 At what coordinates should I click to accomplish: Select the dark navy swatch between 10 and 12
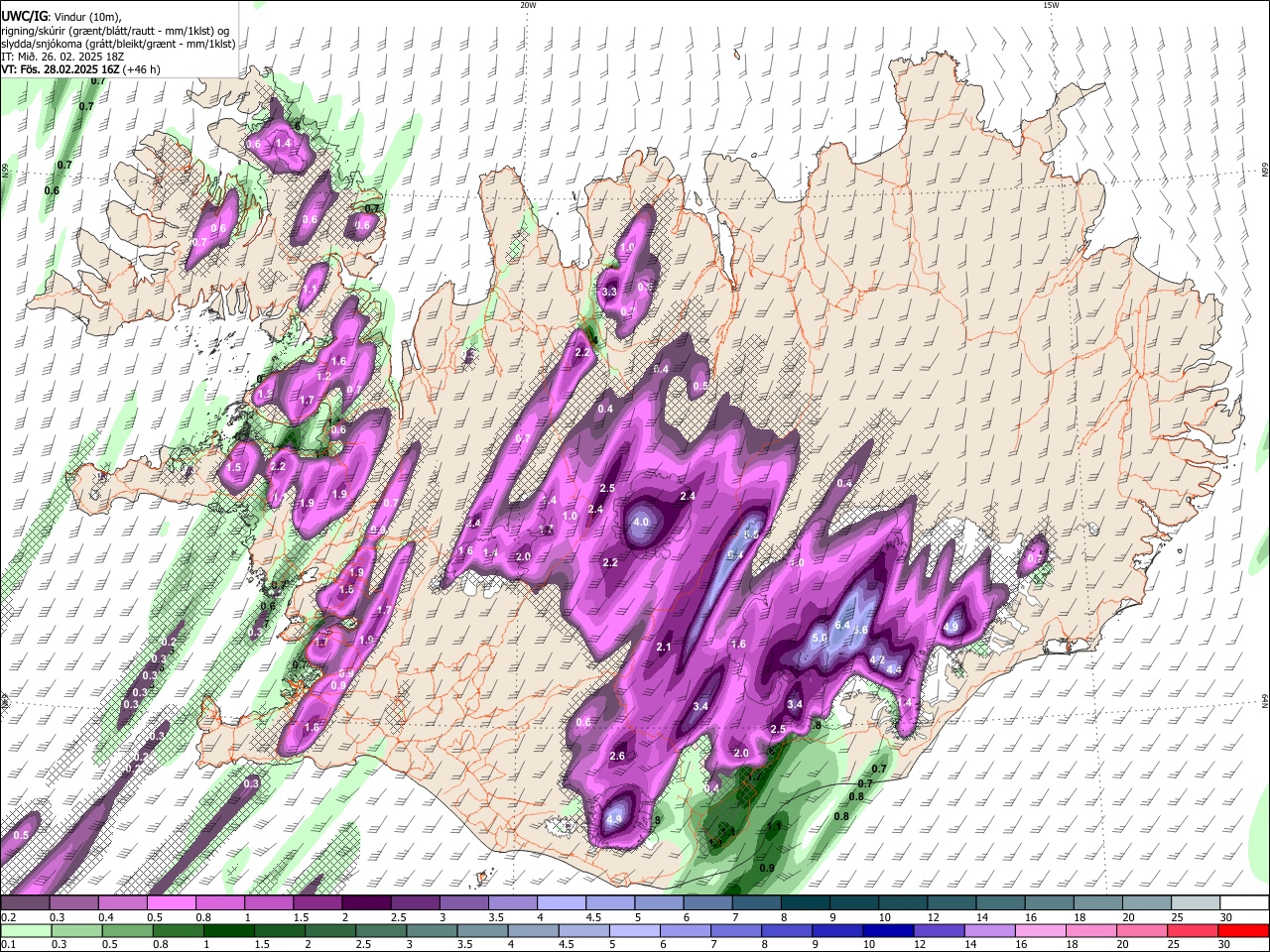coord(887,931)
